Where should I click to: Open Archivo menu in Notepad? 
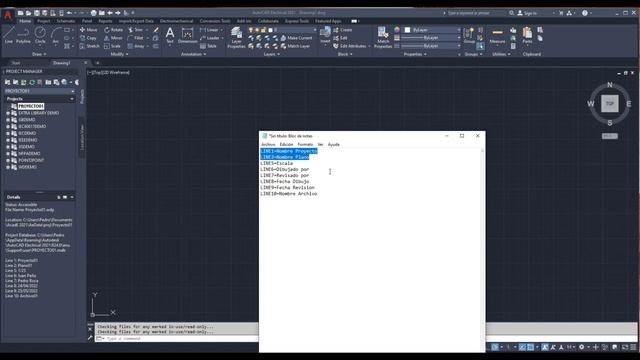click(x=268, y=144)
